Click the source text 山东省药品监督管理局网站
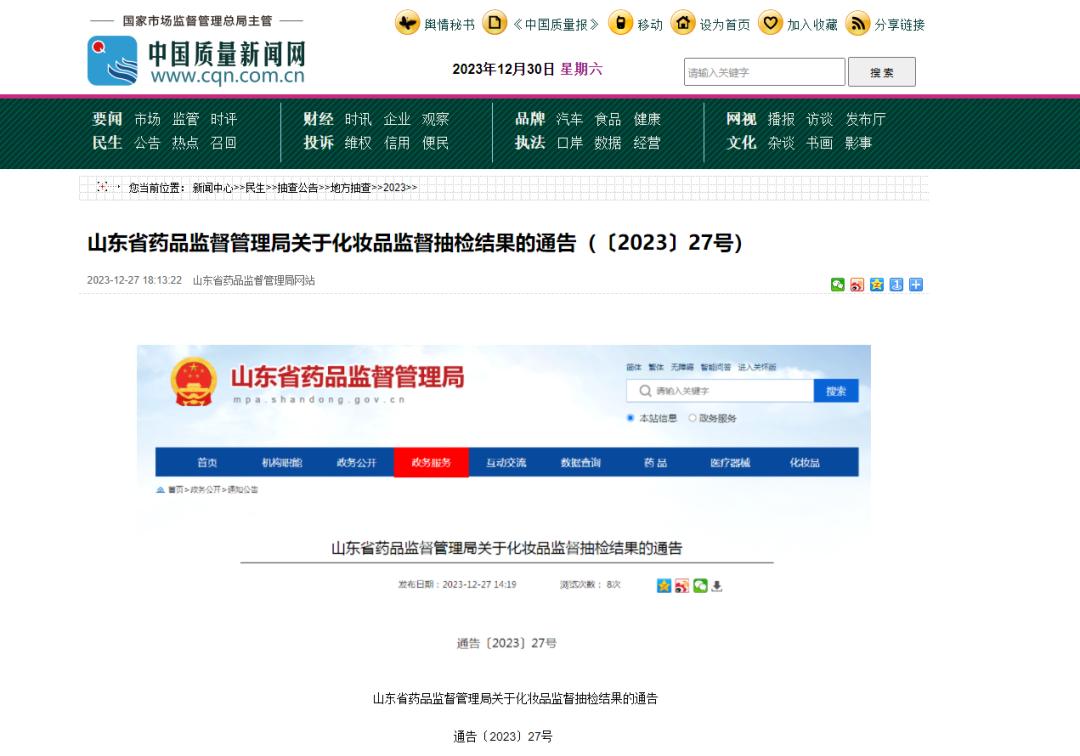Screen dimensions: 1080x756 point(254,280)
